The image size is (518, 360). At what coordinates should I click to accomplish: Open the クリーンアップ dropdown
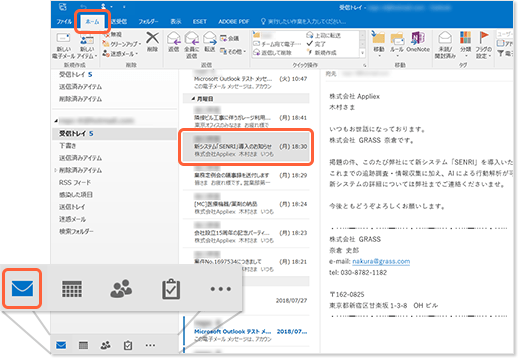point(121,44)
